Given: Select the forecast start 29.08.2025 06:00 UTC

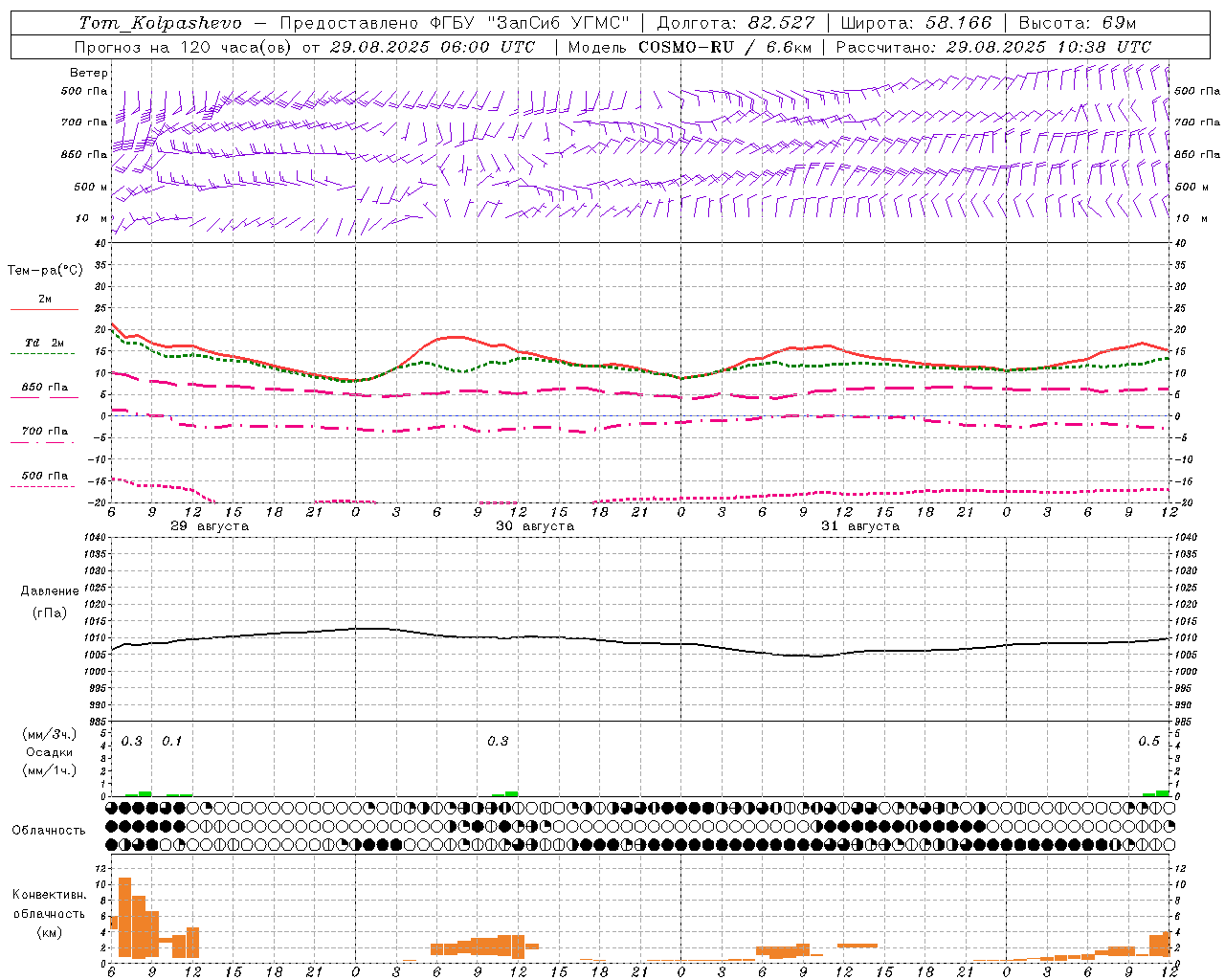Looking at the screenshot, I should point(432,47).
